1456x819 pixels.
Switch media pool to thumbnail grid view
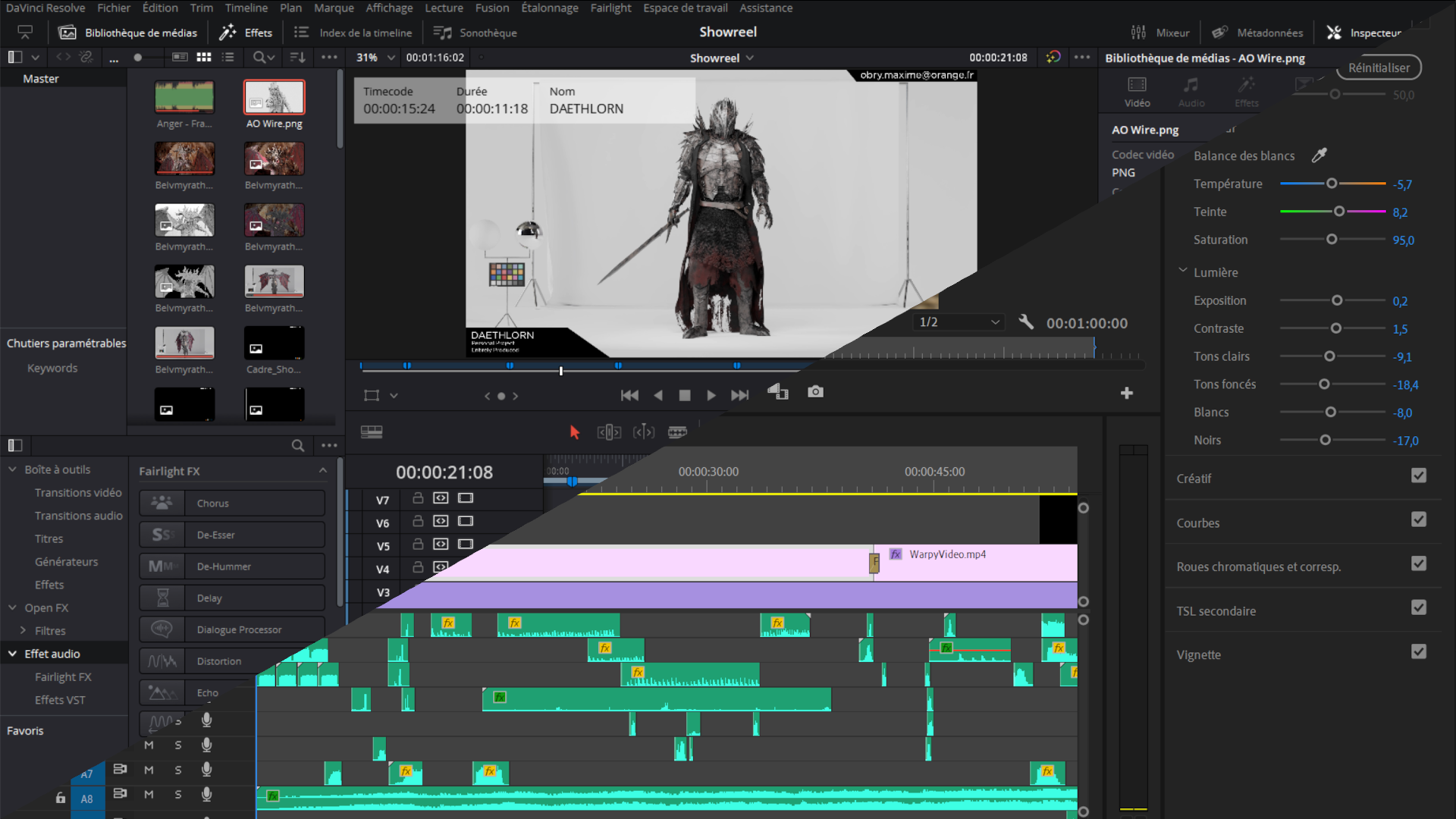[x=203, y=57]
